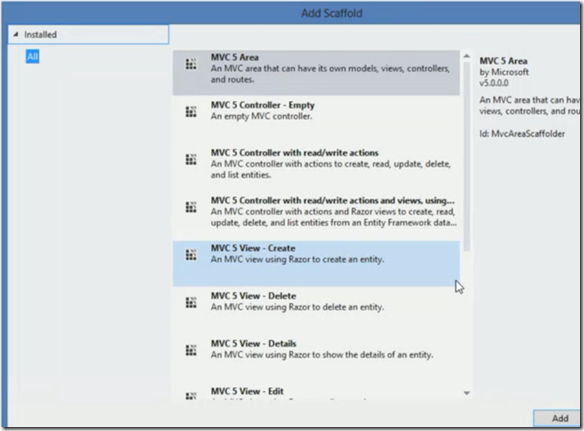Click the MVC 5 View - Edit icon
The height and width of the screenshot is (431, 584).
tap(191, 396)
